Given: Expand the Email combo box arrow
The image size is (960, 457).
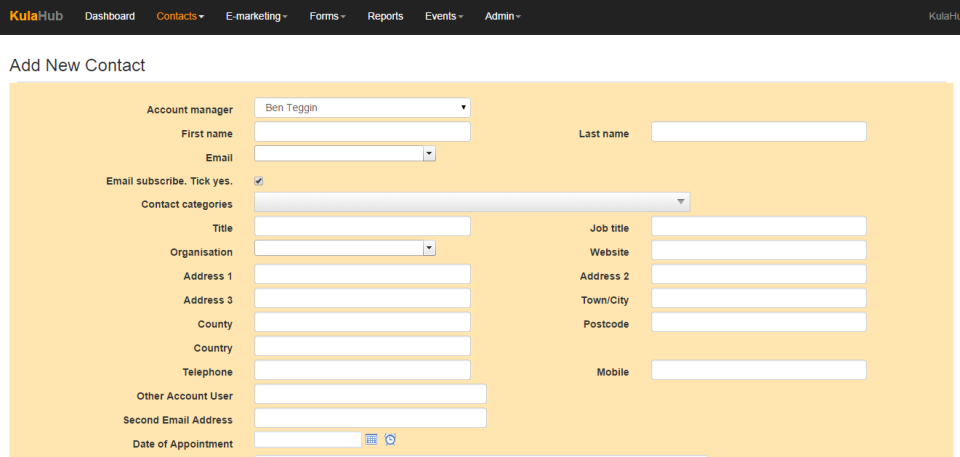Looking at the screenshot, I should pos(429,154).
